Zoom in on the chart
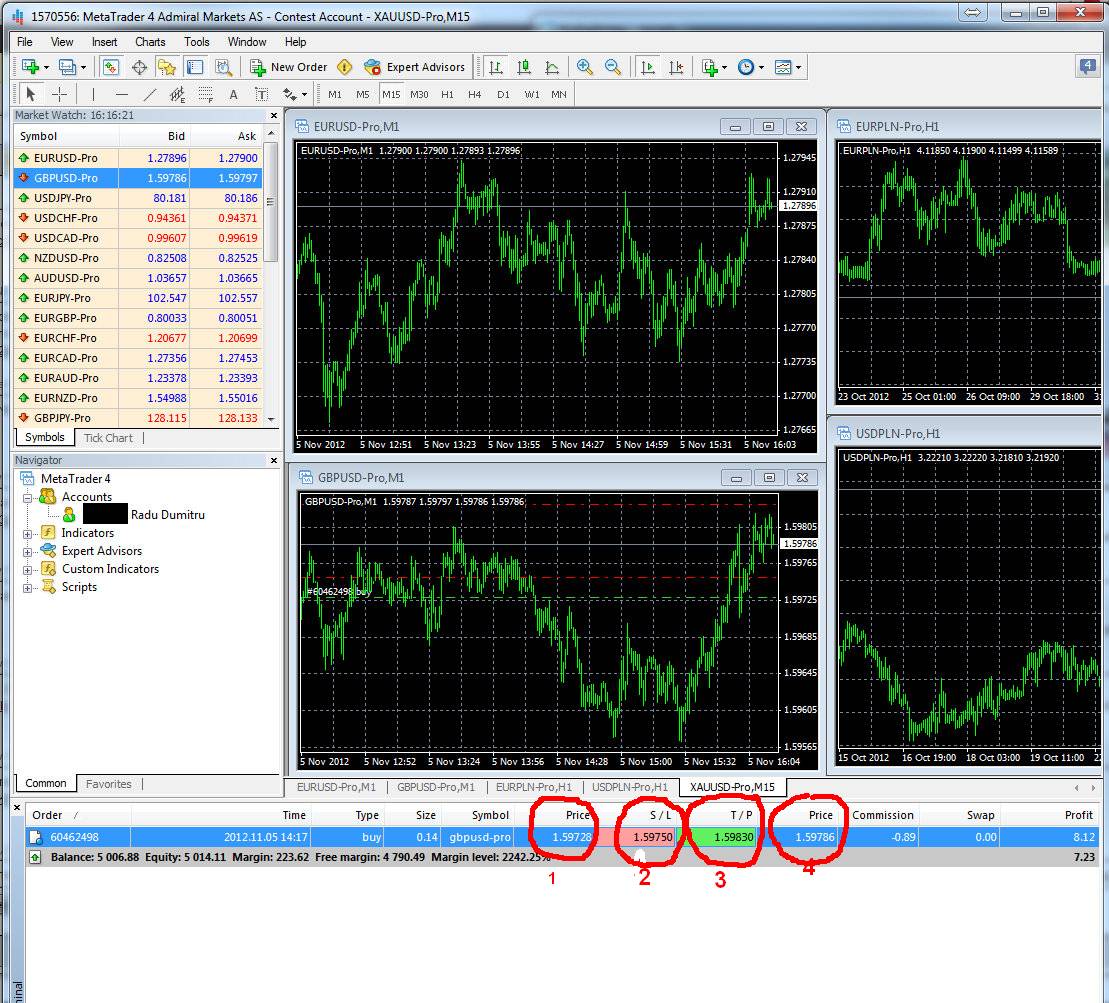 click(x=584, y=67)
